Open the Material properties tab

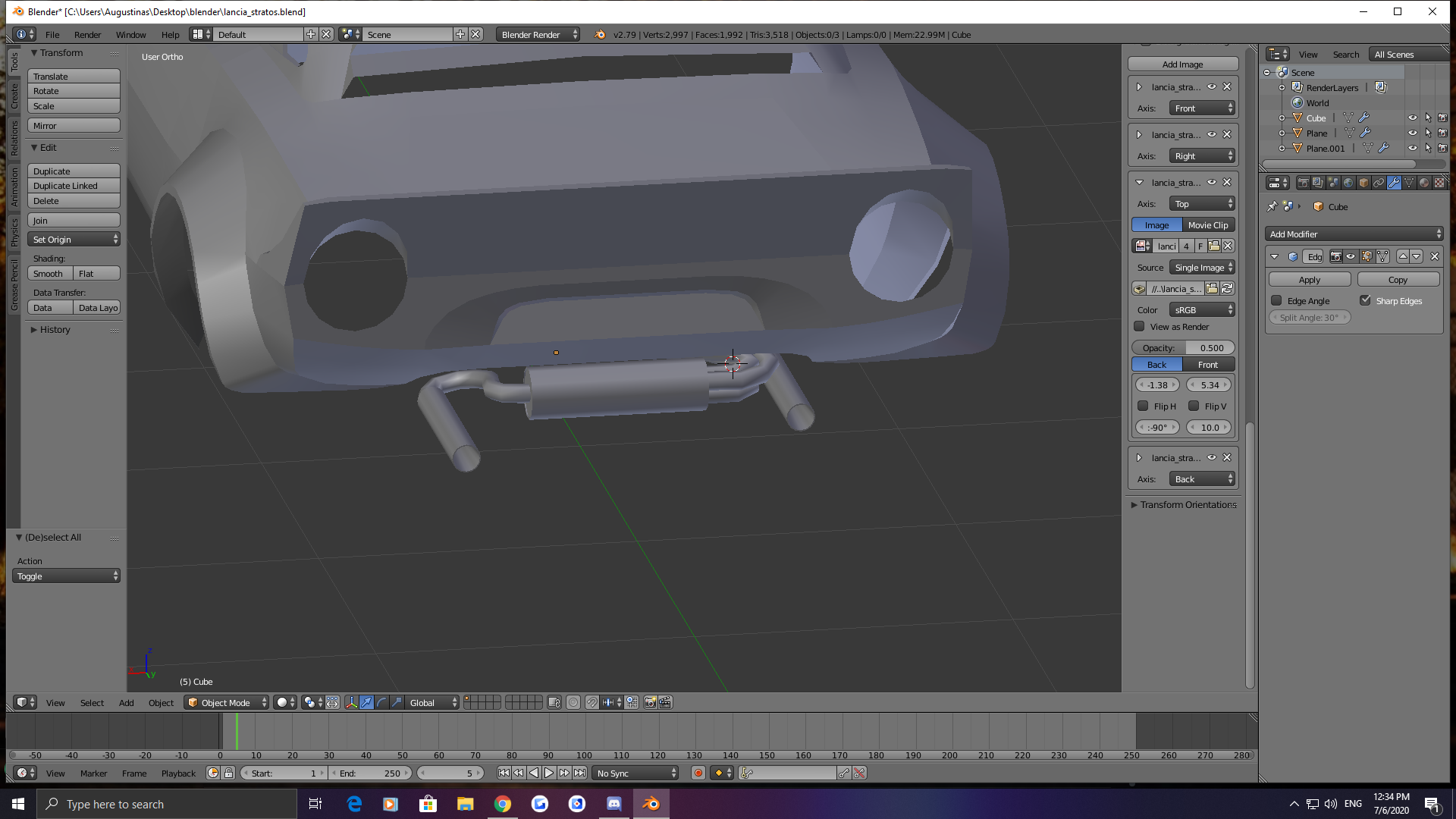(x=1424, y=183)
